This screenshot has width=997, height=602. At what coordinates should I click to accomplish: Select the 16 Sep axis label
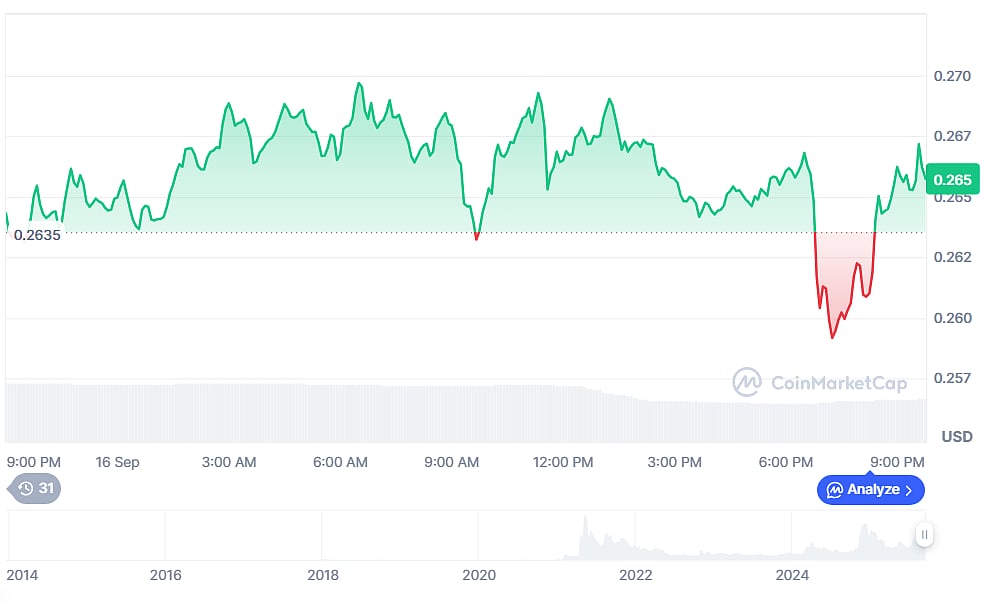(x=120, y=463)
